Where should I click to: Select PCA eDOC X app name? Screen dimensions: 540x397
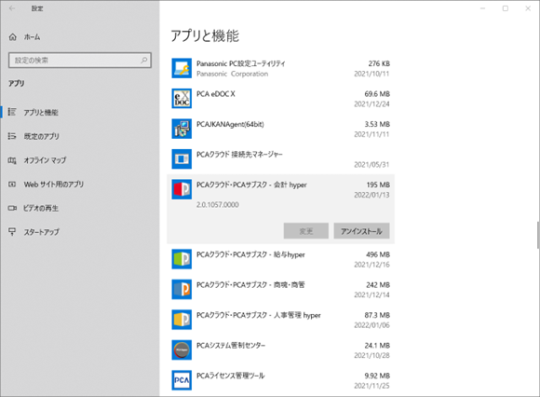216,94
